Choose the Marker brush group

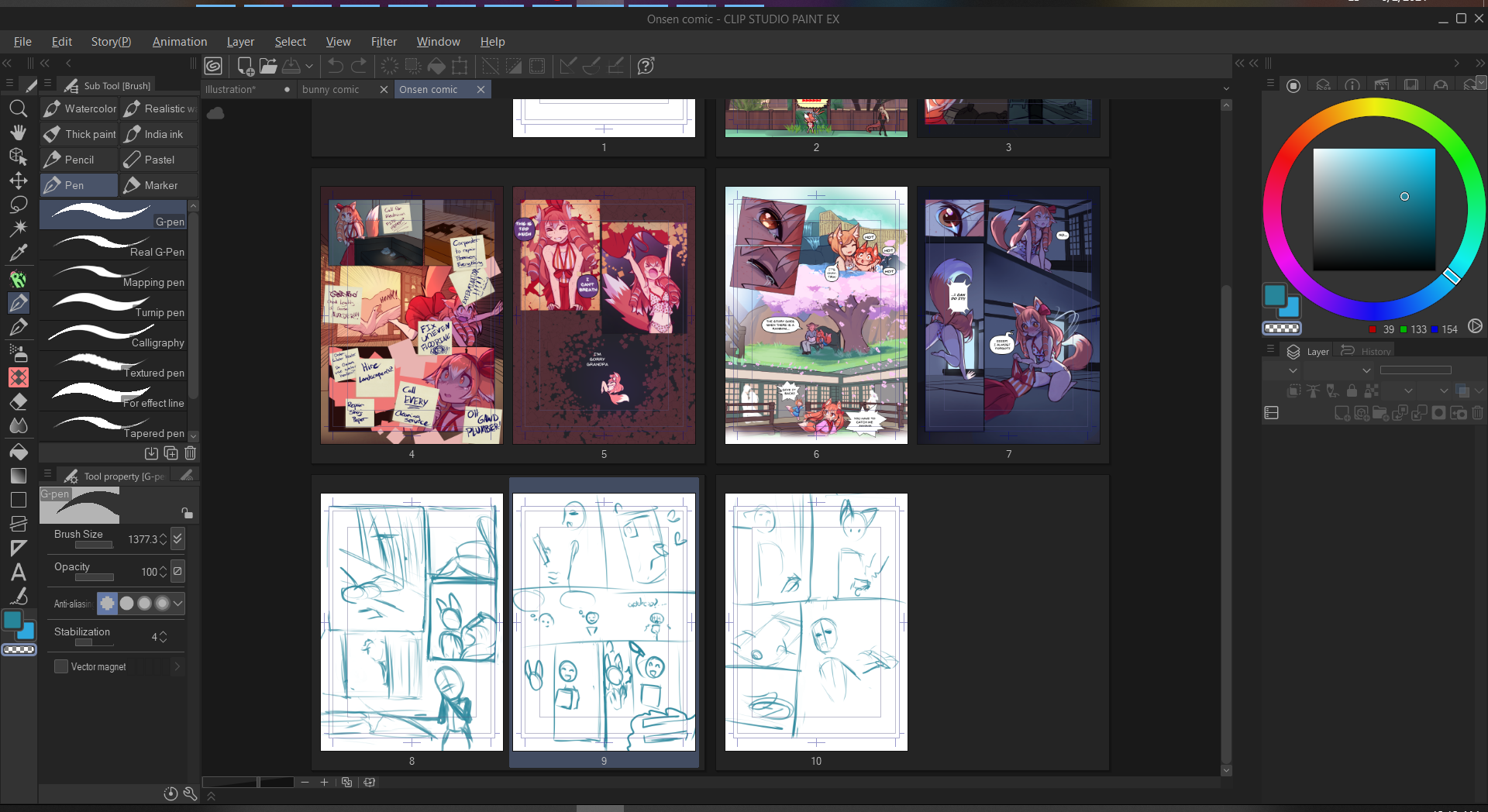pyautogui.click(x=159, y=185)
